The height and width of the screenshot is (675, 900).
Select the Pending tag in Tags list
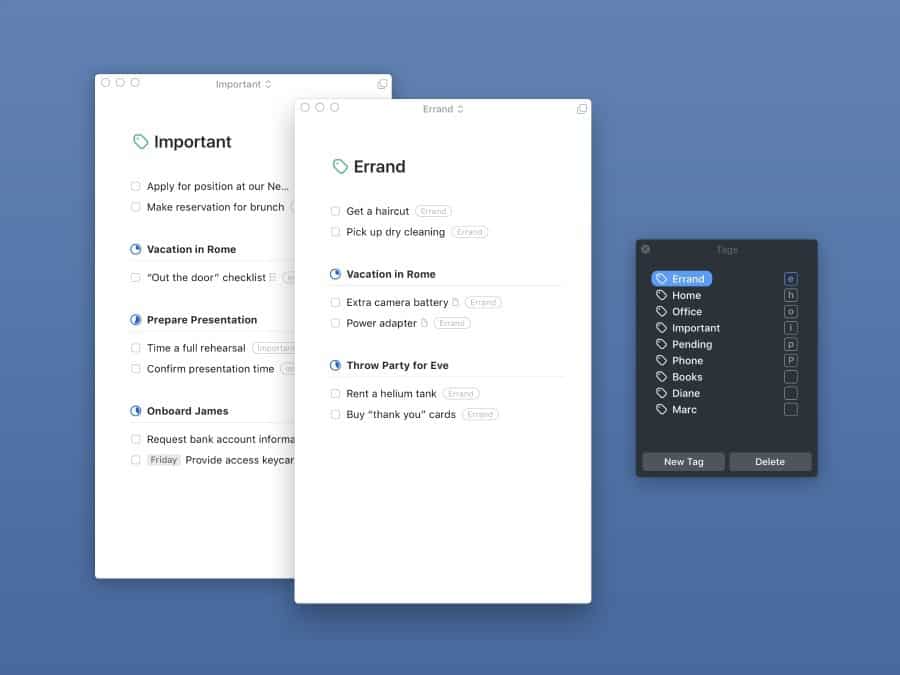tap(692, 344)
